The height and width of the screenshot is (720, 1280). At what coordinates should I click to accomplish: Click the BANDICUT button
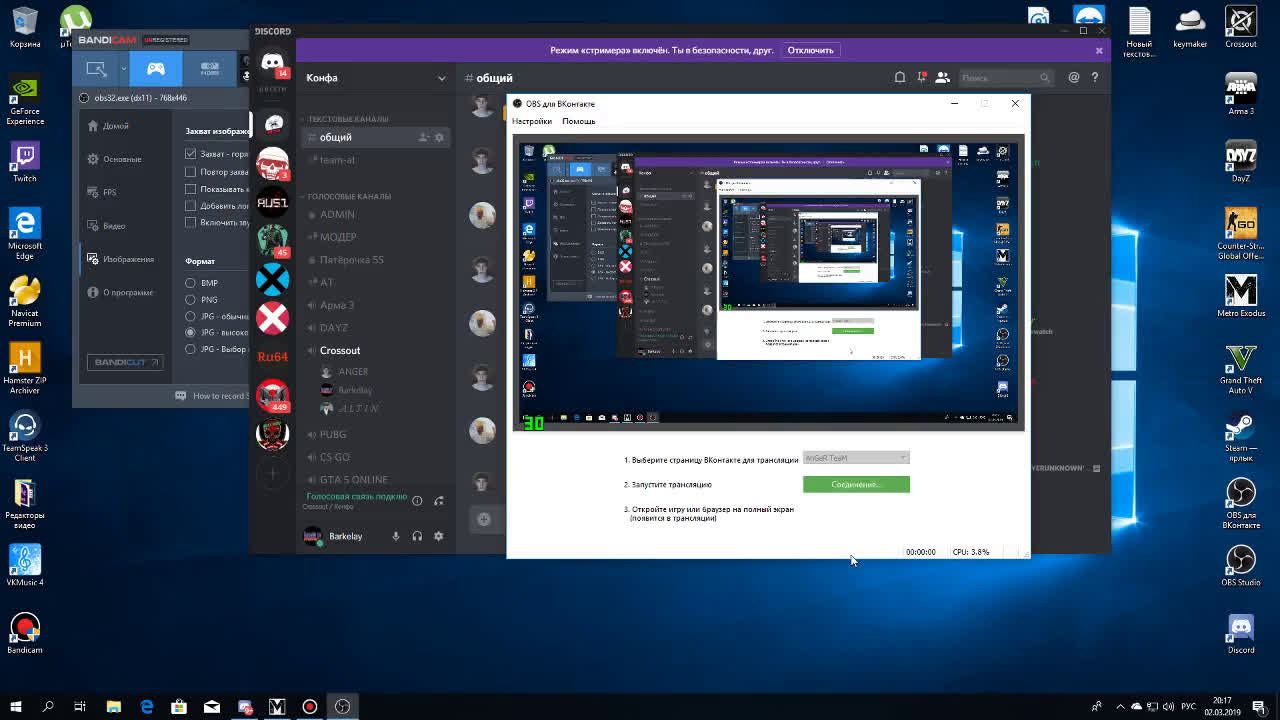[125, 362]
